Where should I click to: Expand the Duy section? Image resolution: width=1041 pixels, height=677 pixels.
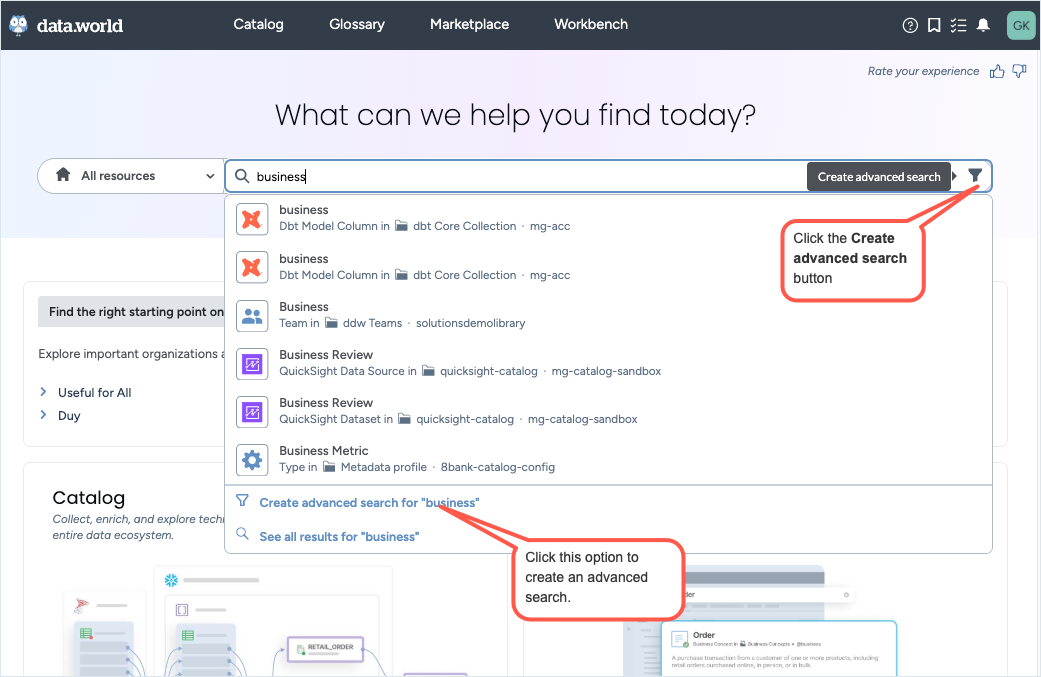coord(68,415)
